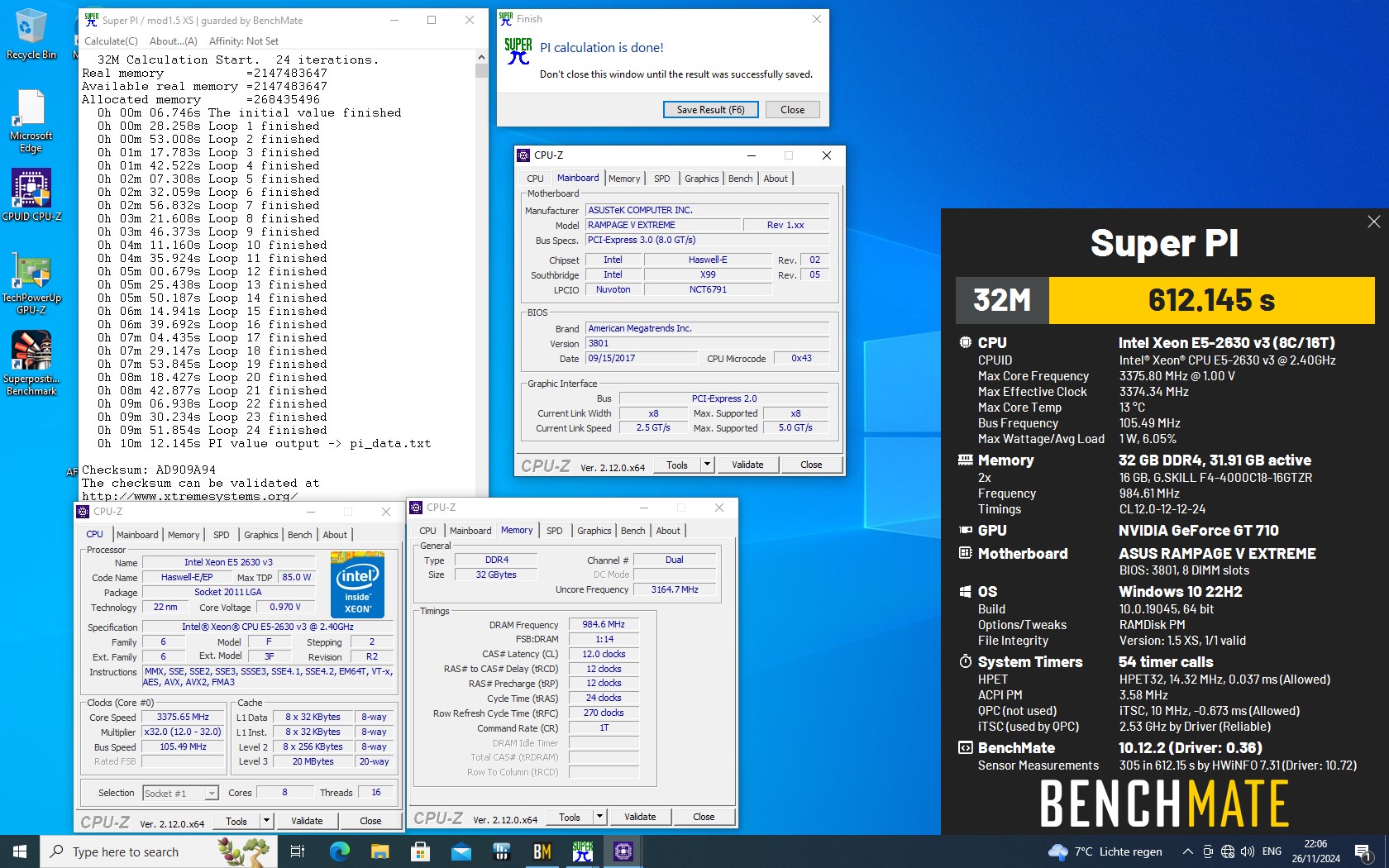Viewport: 1389px width, 868px height.
Task: Open the network icon in system tray
Action: coord(1228,851)
